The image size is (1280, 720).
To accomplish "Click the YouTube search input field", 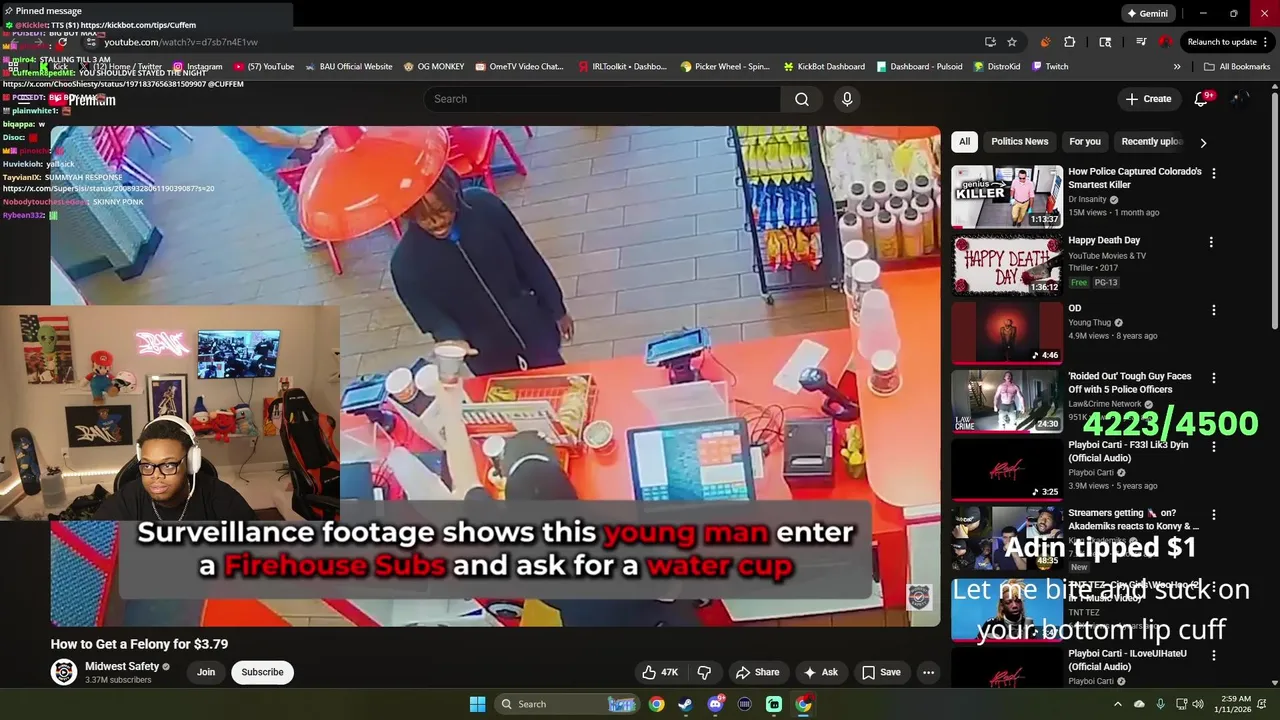I will click(602, 99).
